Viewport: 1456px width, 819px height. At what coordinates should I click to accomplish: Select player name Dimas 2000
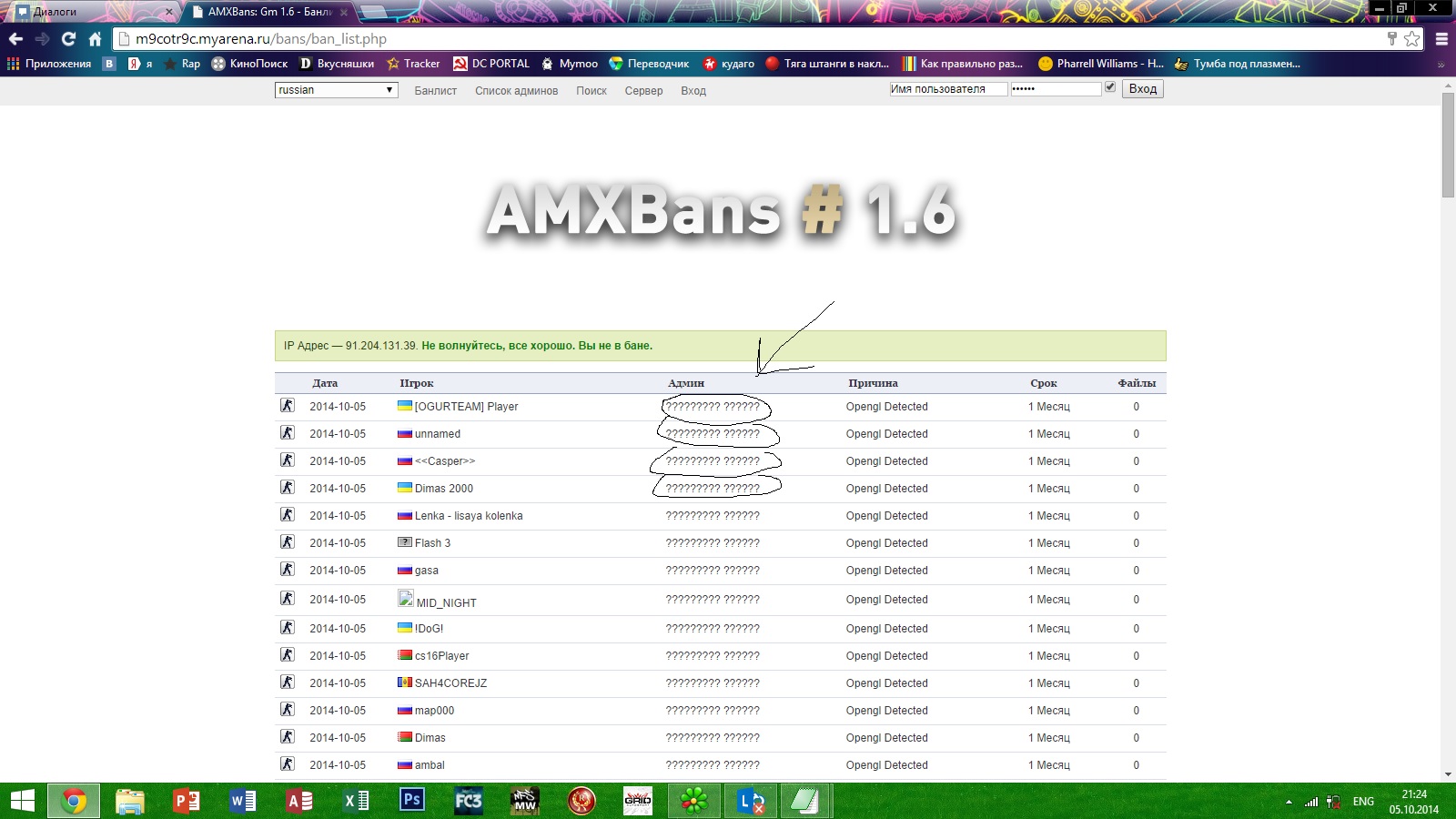[x=444, y=489]
